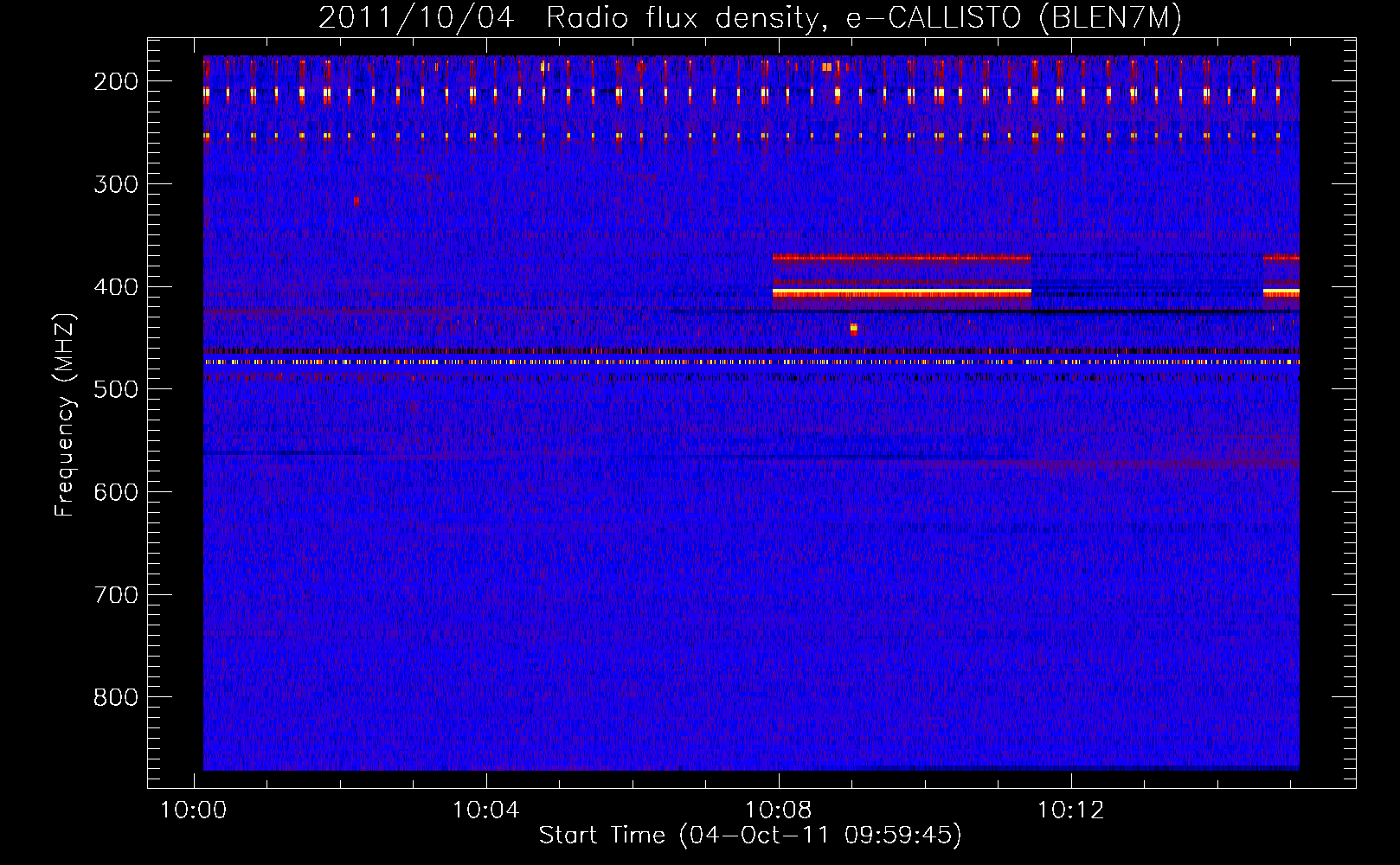
Task: Click the 10:00 time tick label
Action: pyautogui.click(x=194, y=811)
